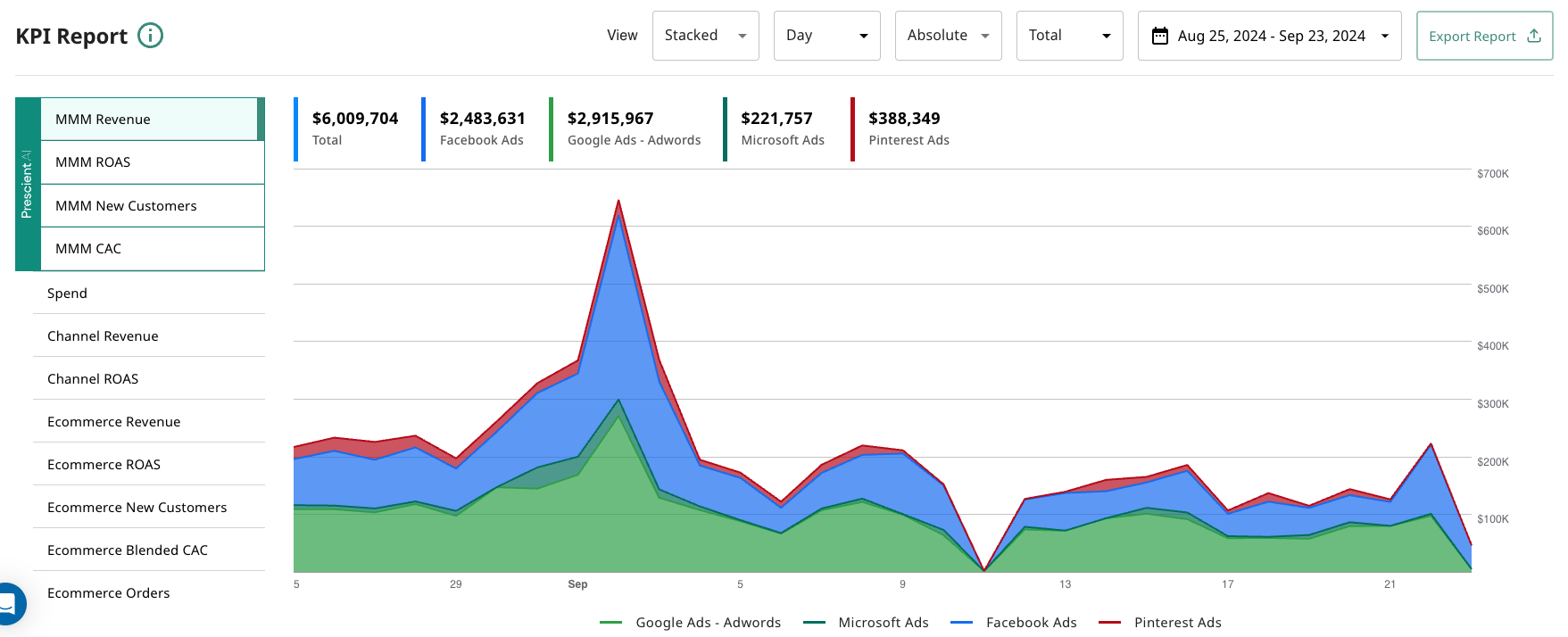Click the $2,915,967 Google Ads summary card
This screenshot has width=1568, height=637.
click(x=627, y=128)
